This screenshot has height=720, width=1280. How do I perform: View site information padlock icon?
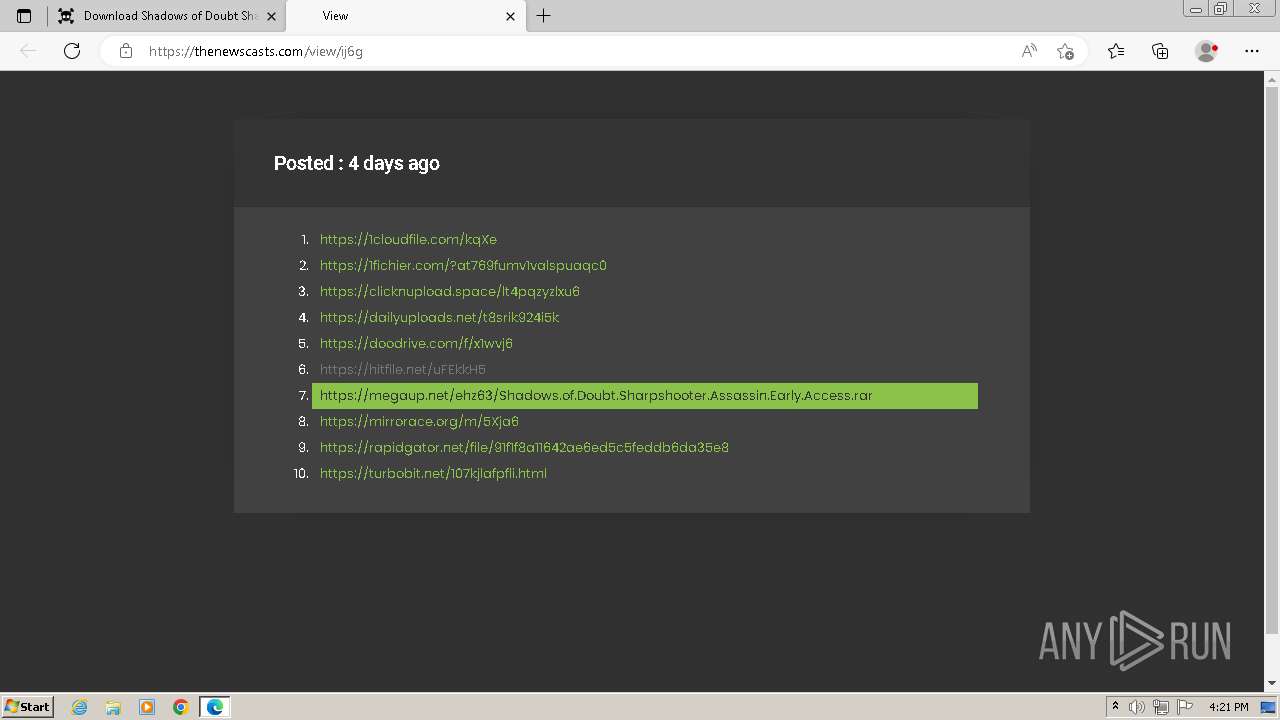coord(126,51)
